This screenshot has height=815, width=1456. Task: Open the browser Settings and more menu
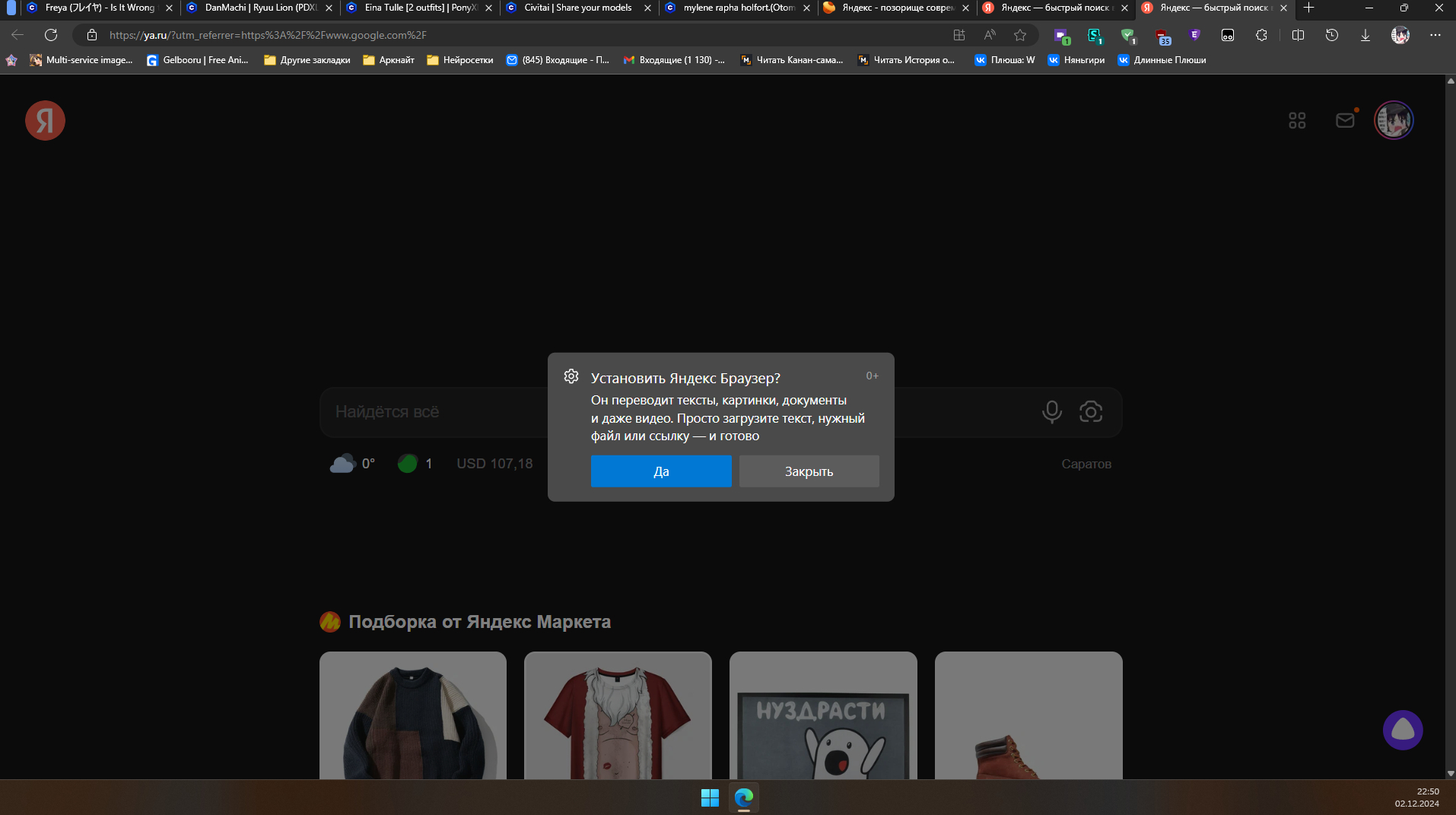[x=1435, y=35]
